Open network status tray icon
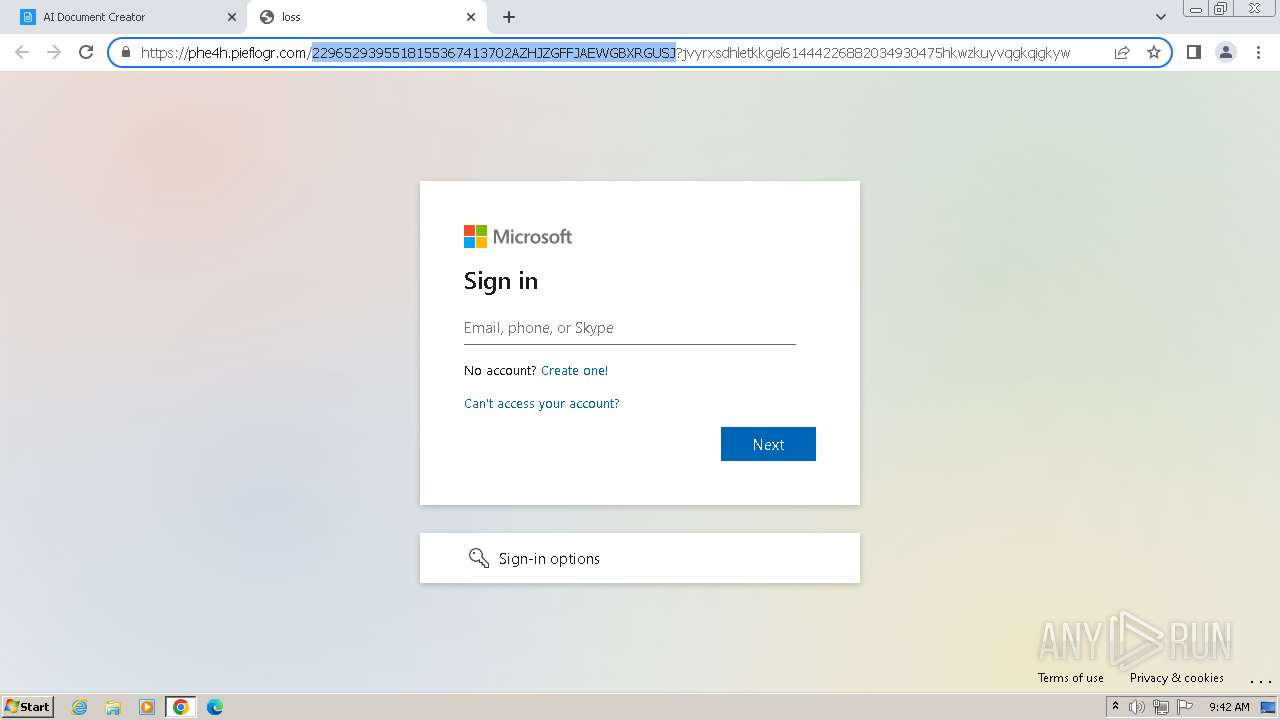 (1161, 707)
